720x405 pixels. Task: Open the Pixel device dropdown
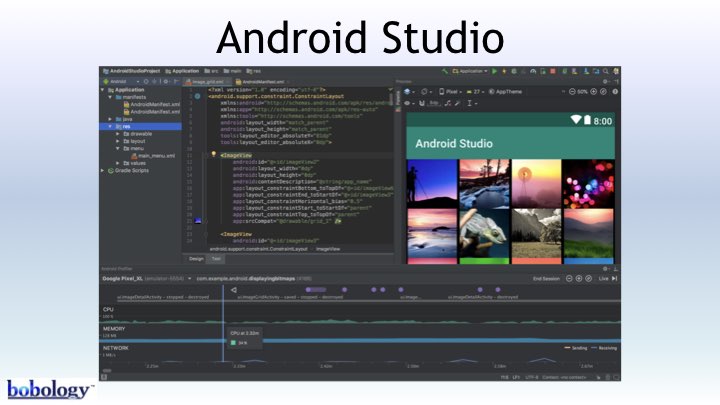450,91
